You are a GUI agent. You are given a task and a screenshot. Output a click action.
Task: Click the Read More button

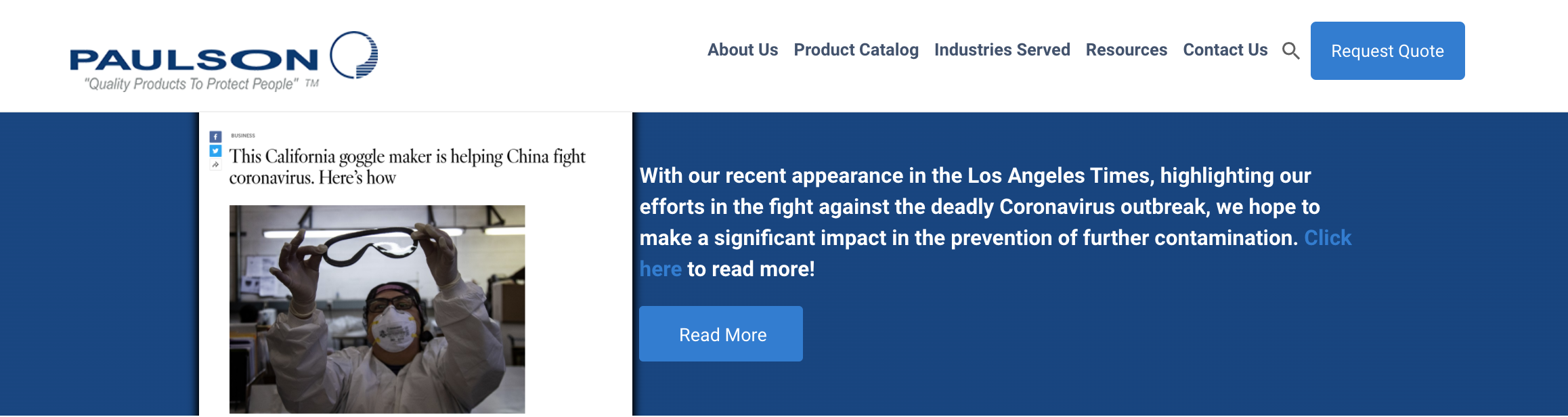pyautogui.click(x=720, y=333)
